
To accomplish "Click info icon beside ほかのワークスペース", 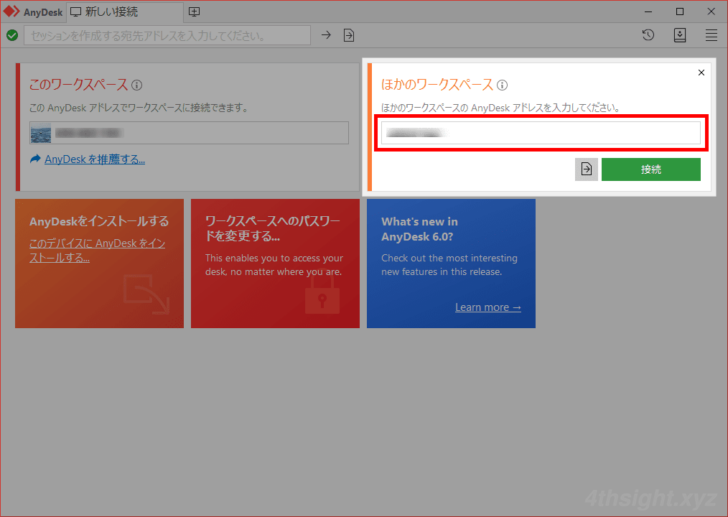I will point(502,85).
